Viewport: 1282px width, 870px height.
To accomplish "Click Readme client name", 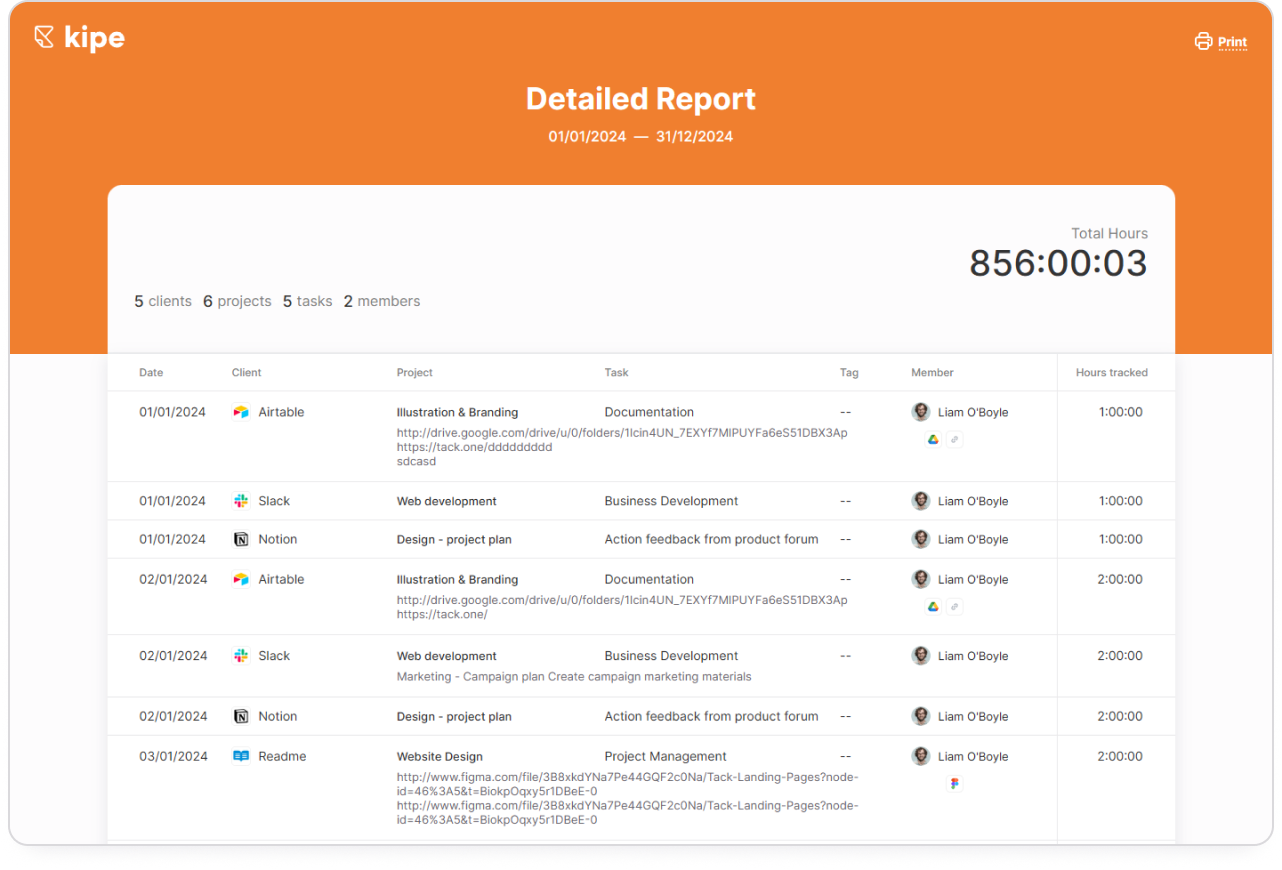I will click(282, 756).
